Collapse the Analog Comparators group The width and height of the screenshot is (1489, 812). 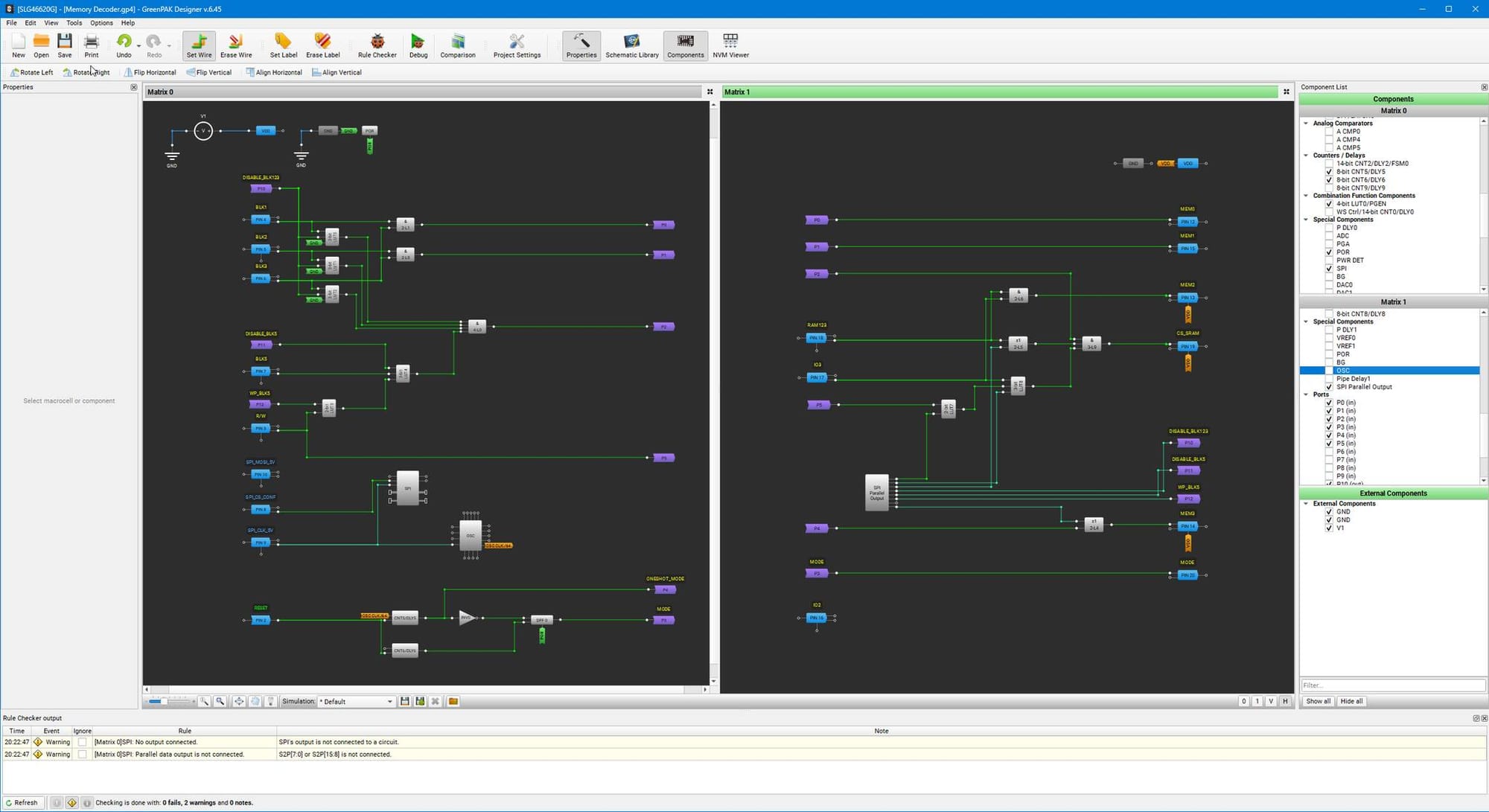1306,123
